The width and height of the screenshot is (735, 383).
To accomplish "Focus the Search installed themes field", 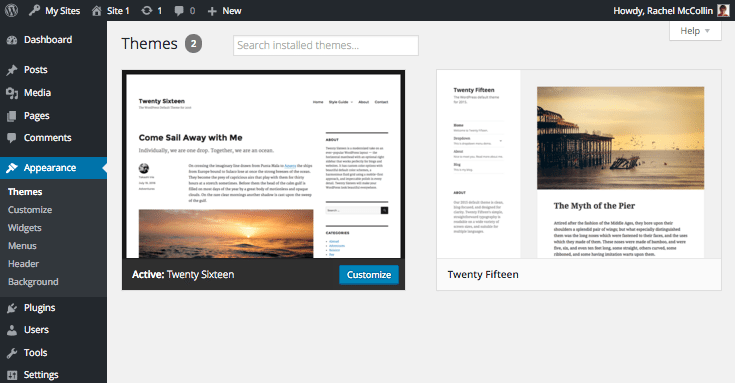I will [326, 45].
